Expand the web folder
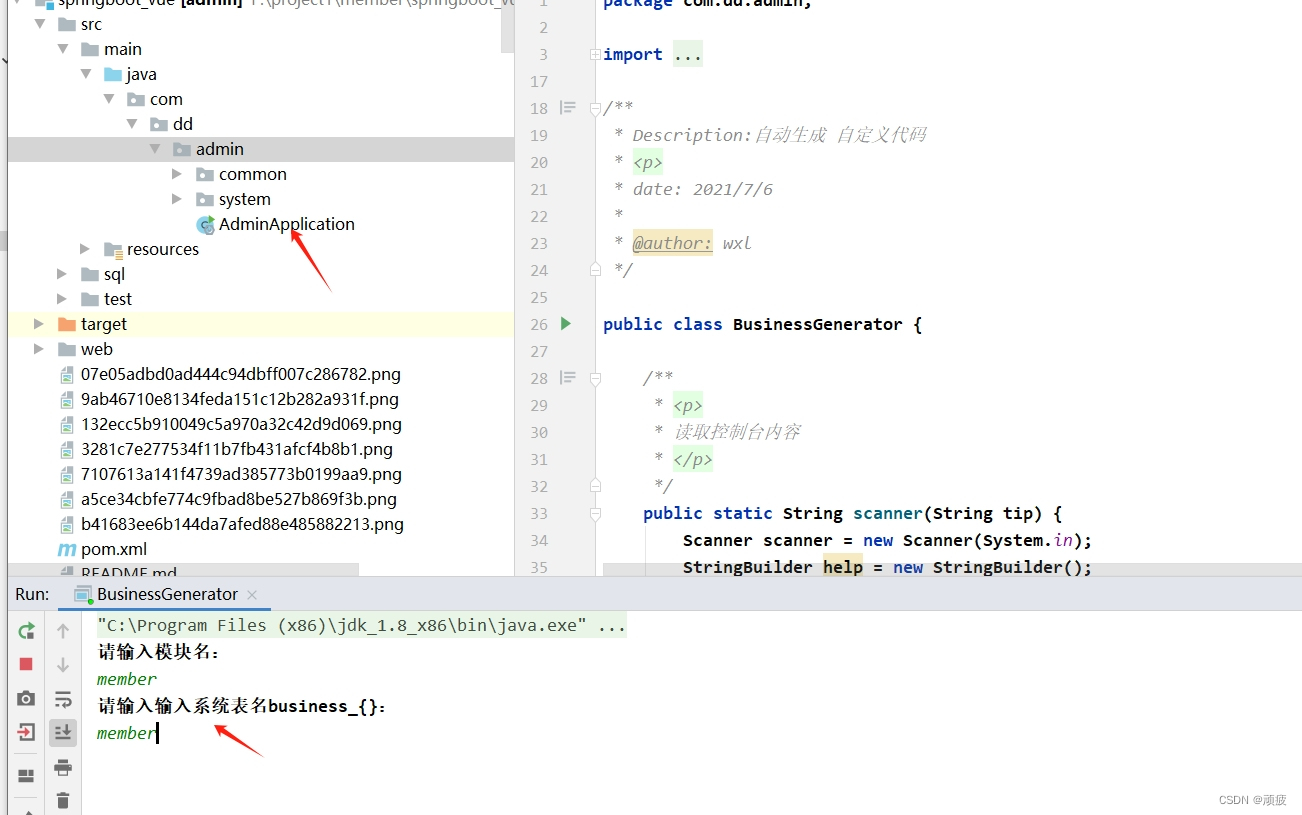Viewport: 1302px width, 815px height. coord(39,349)
